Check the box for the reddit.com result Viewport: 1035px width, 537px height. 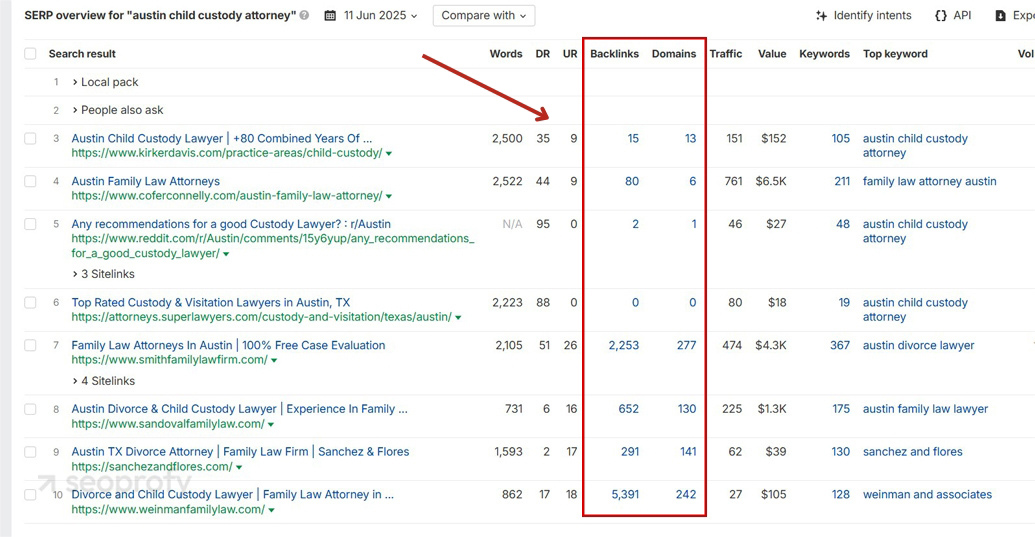point(30,224)
